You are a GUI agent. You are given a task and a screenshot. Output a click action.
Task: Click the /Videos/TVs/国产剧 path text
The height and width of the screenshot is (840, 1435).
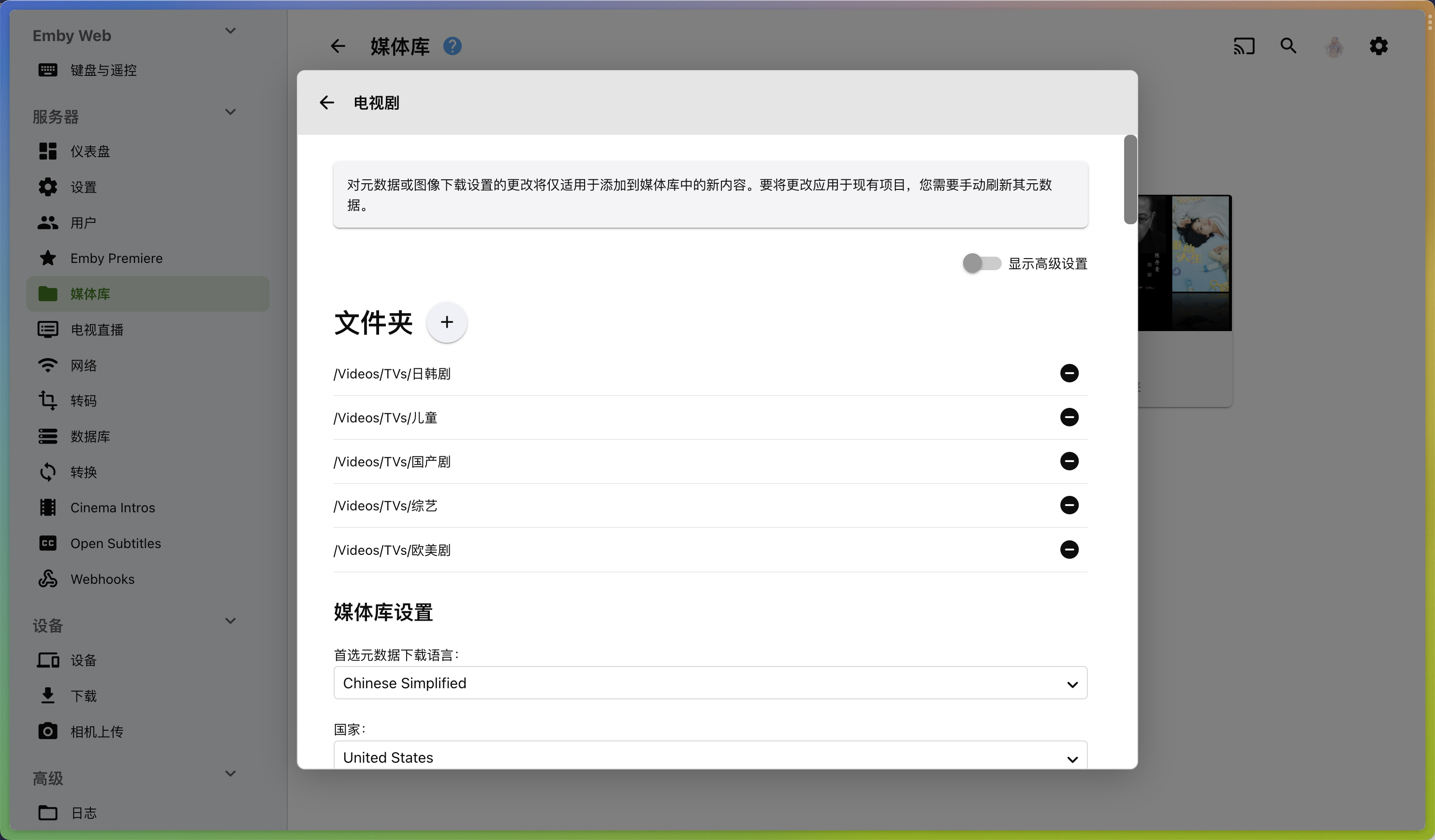(x=392, y=462)
